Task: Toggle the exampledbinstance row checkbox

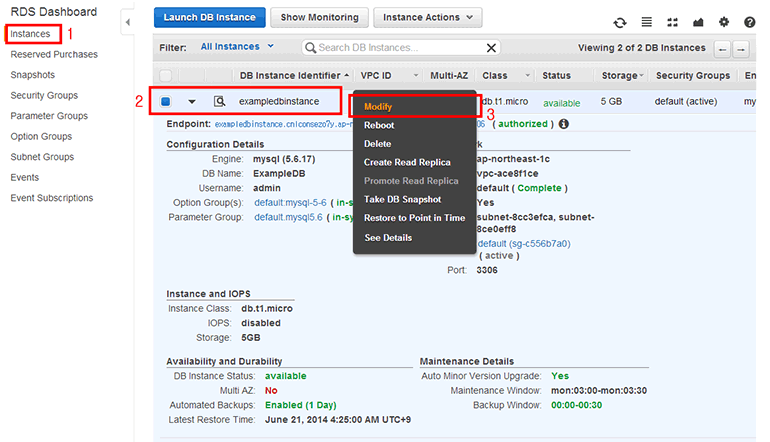Action: [x=166, y=102]
